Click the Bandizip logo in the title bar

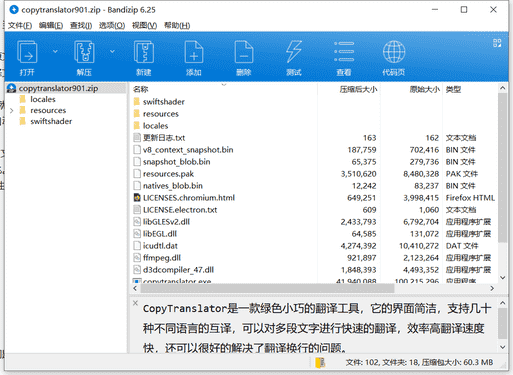point(14,10)
